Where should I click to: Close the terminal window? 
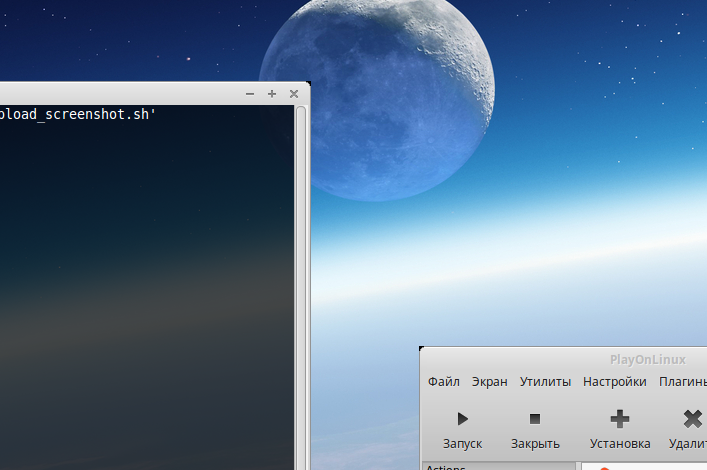294,94
